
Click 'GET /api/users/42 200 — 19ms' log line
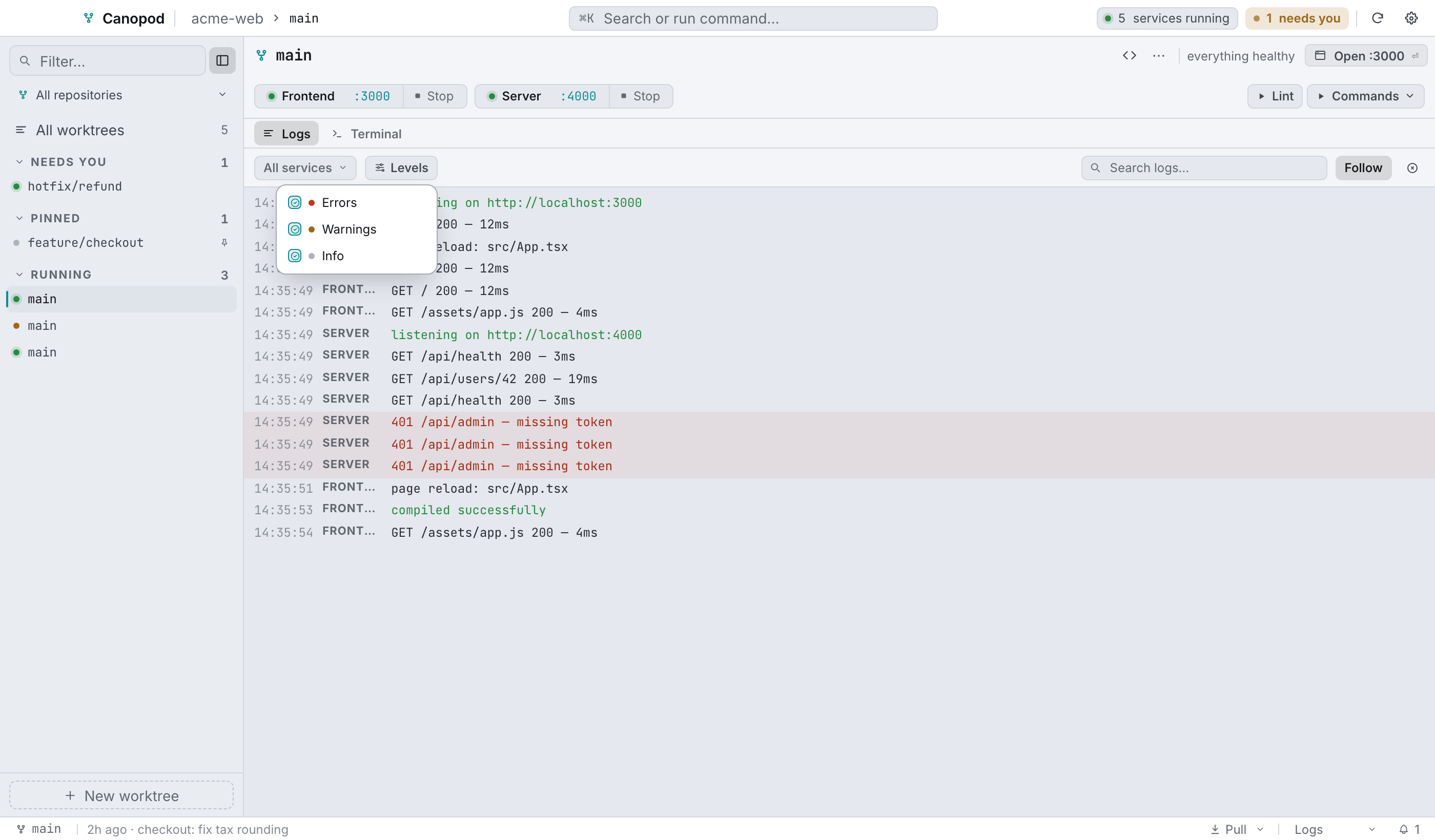(494, 379)
